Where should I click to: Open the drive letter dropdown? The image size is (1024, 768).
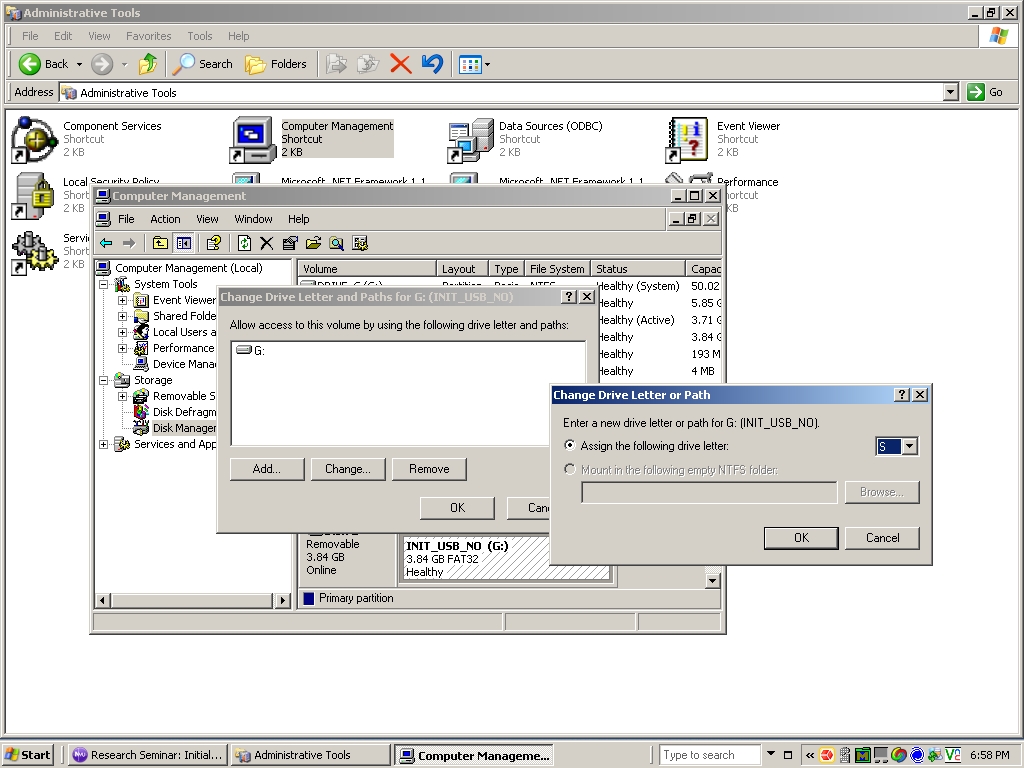click(909, 447)
